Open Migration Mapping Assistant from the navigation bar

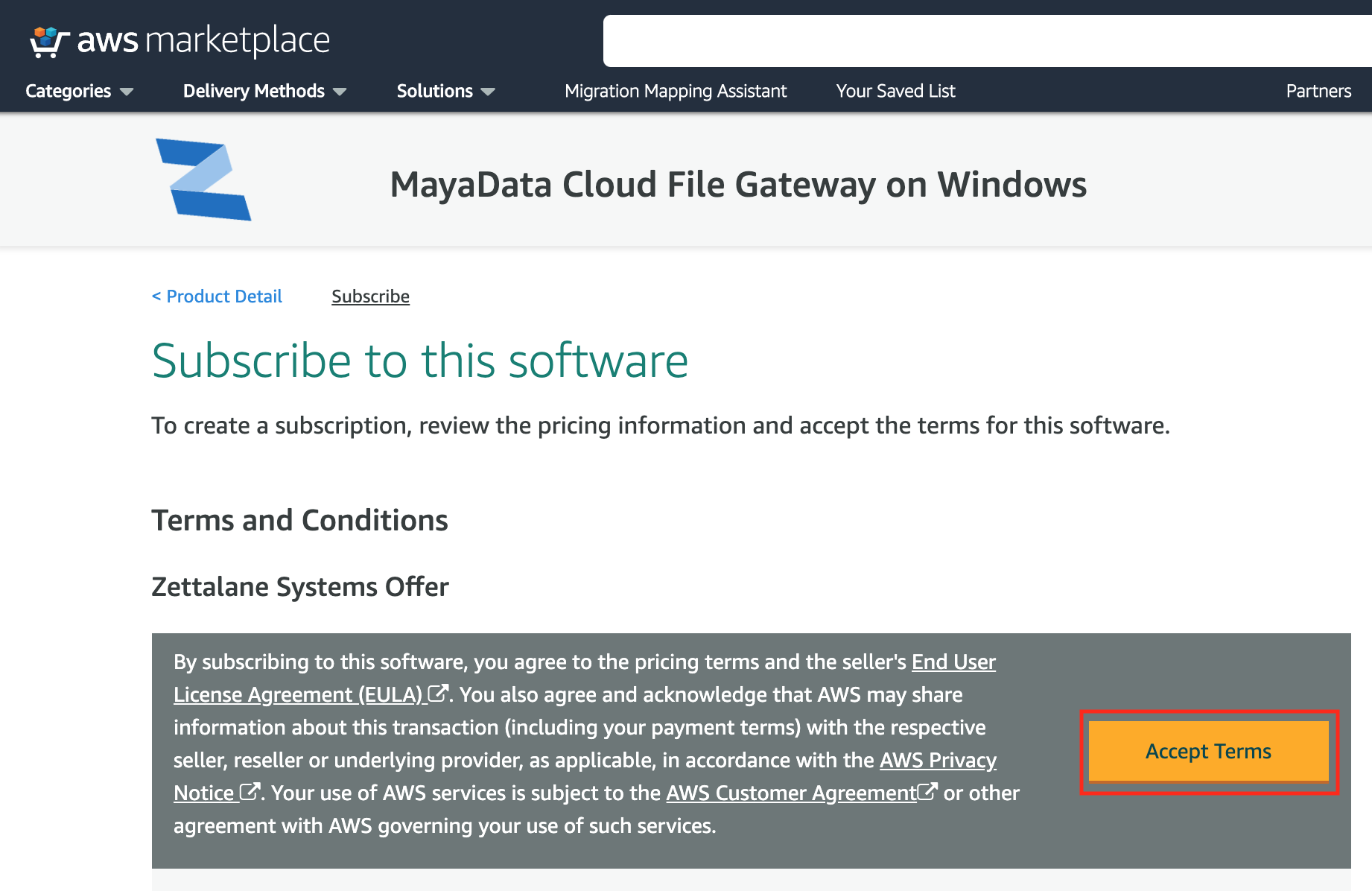coord(676,91)
